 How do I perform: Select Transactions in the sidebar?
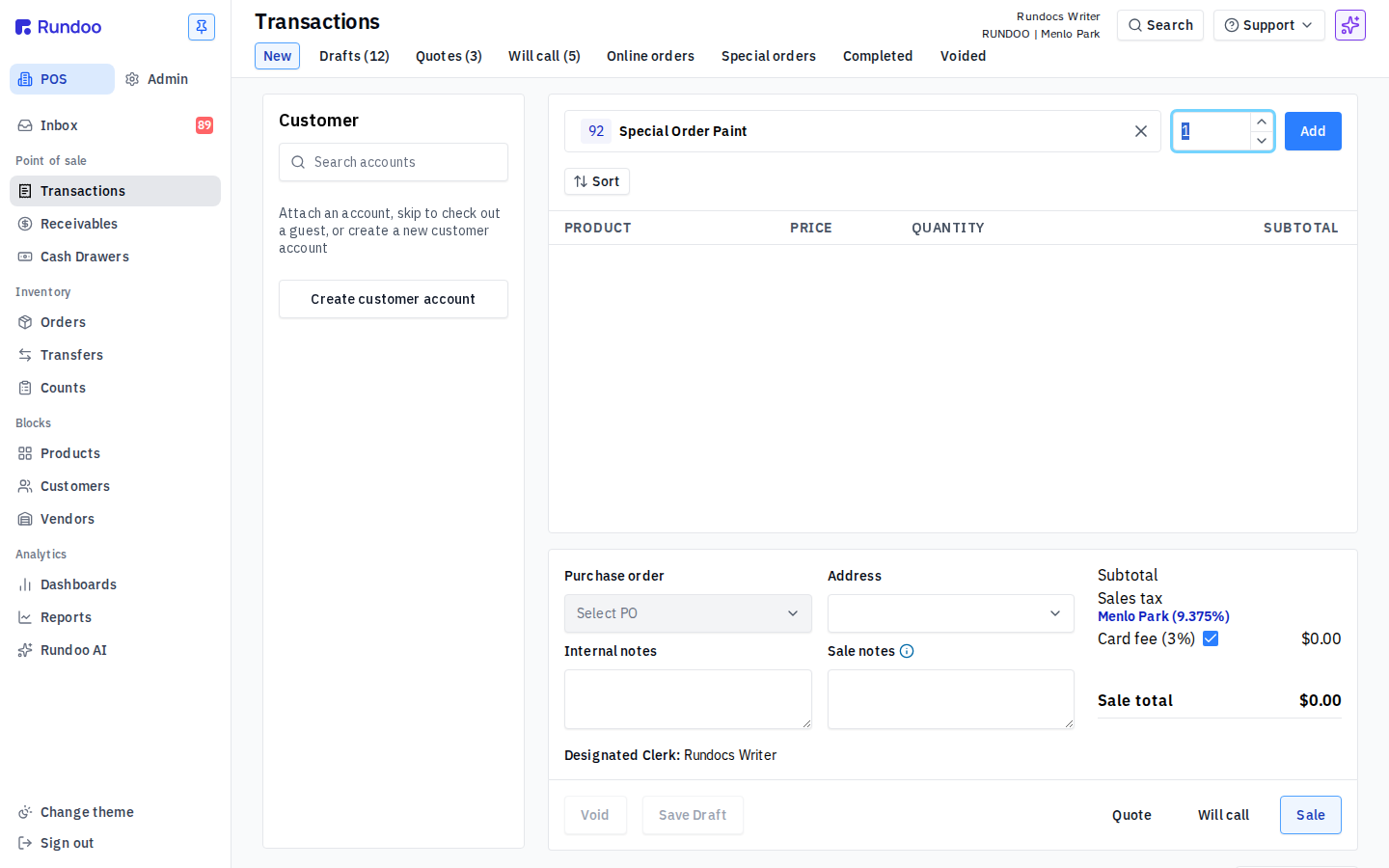(115, 191)
